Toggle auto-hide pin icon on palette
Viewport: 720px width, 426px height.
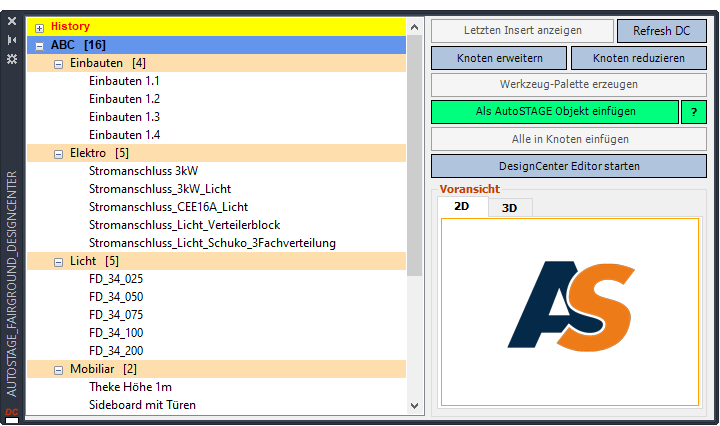12,40
